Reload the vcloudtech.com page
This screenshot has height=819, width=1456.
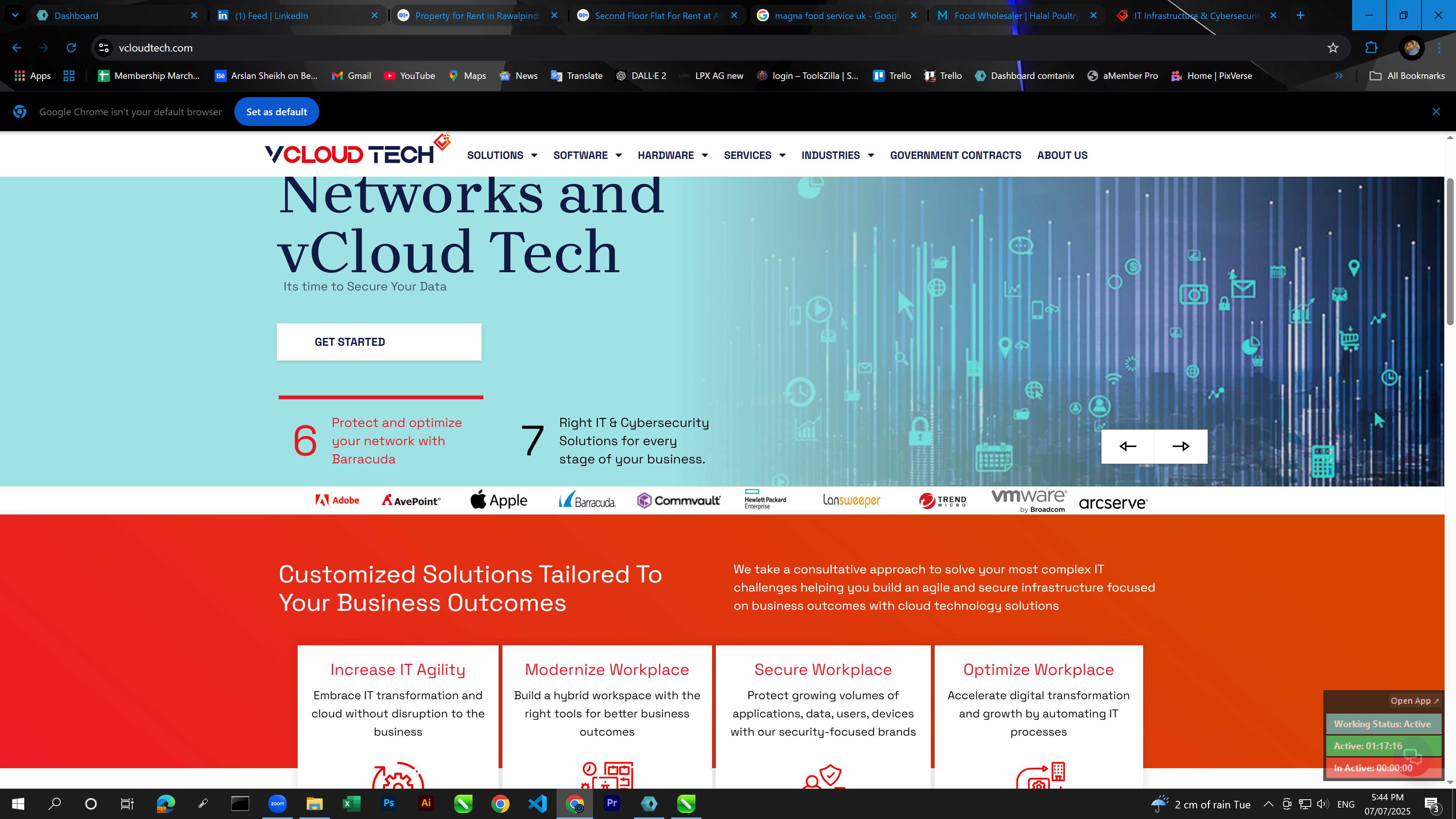(71, 48)
